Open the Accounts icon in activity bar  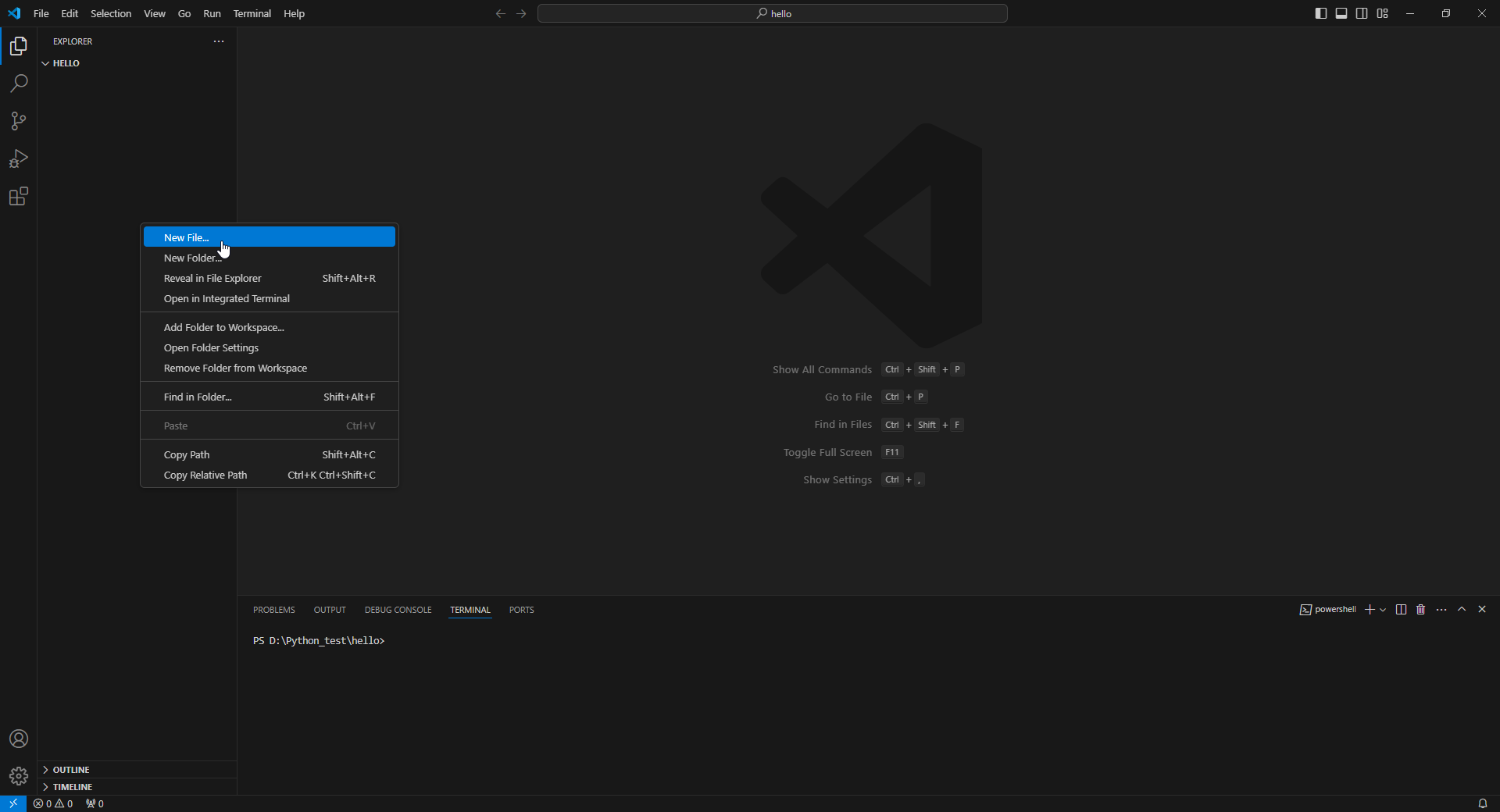point(19,739)
